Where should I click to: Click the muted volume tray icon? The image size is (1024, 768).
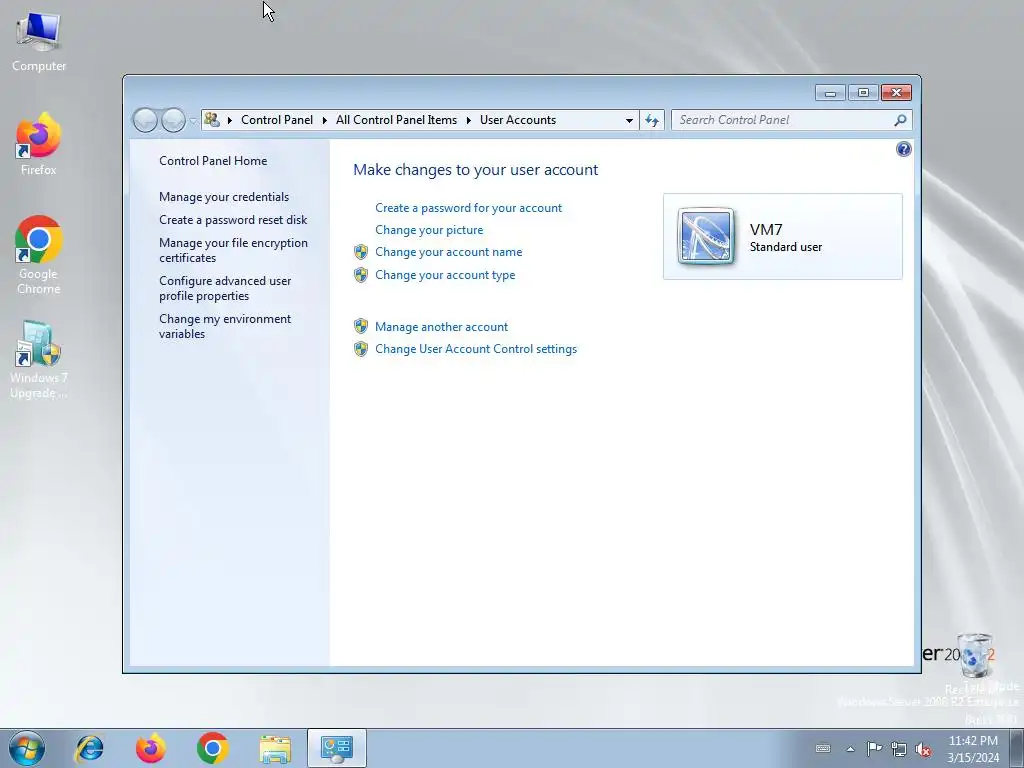pos(923,748)
